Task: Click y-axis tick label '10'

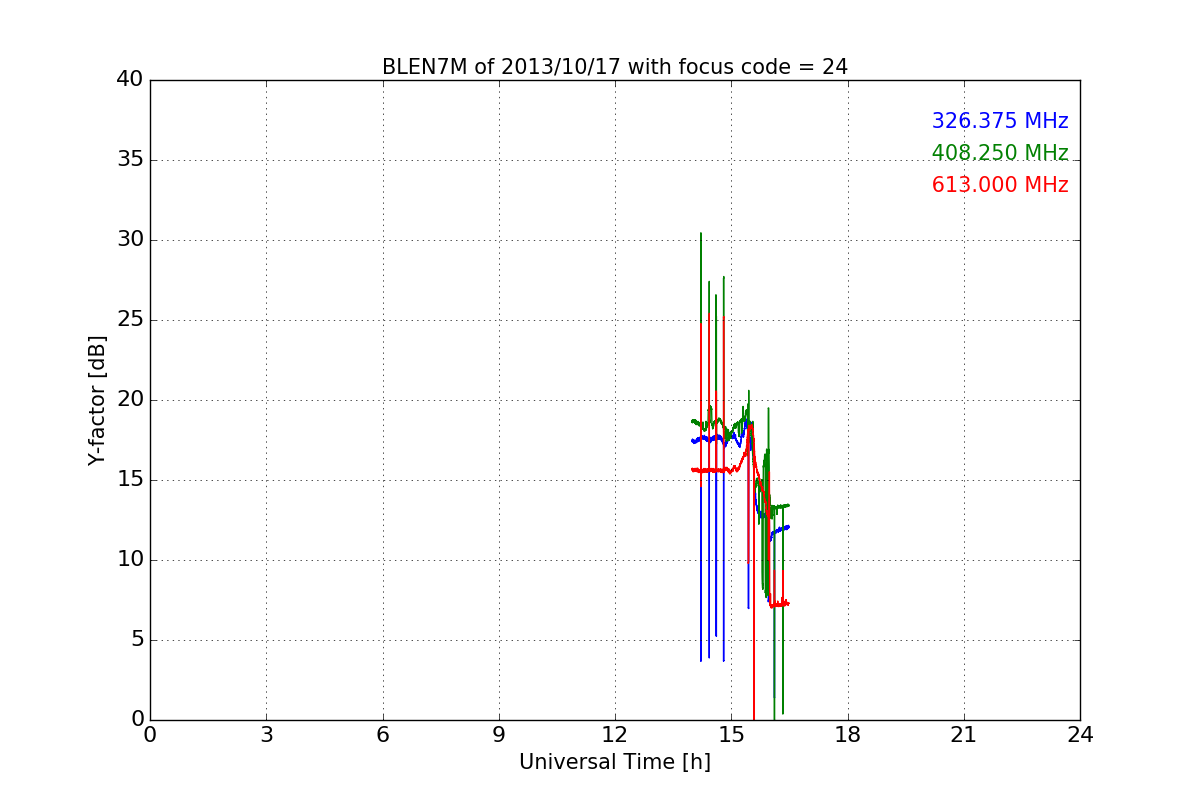Action: [129, 559]
